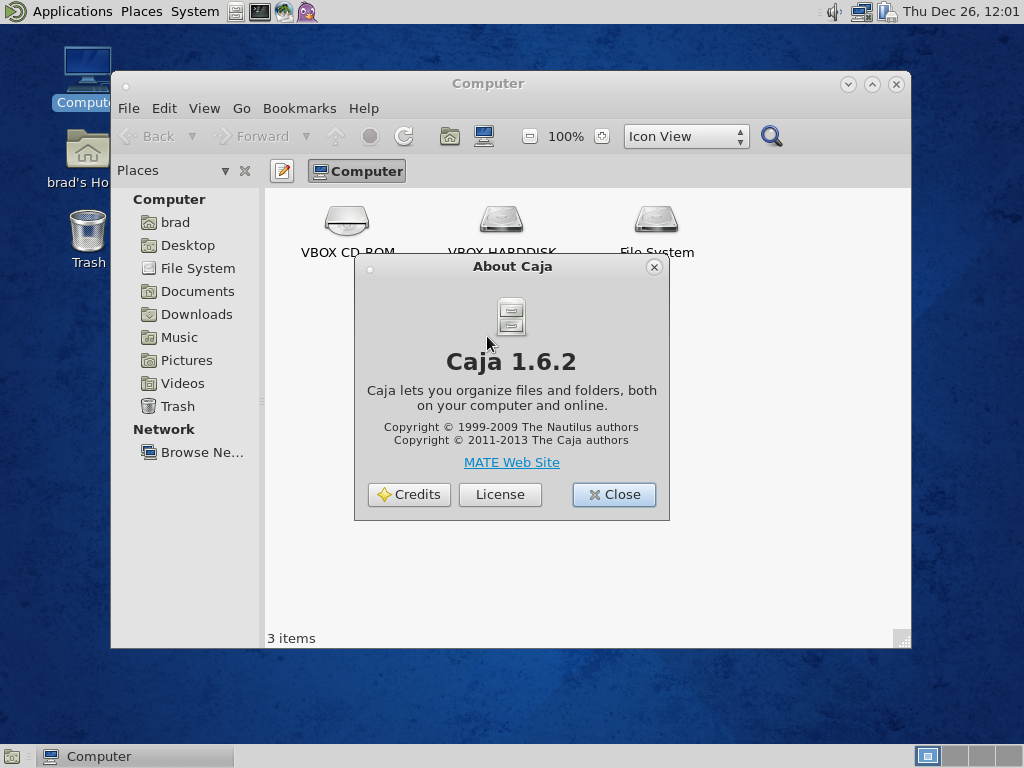Open brad's Home desktop folder
Screen dimensions: 1024x768
click(x=88, y=150)
